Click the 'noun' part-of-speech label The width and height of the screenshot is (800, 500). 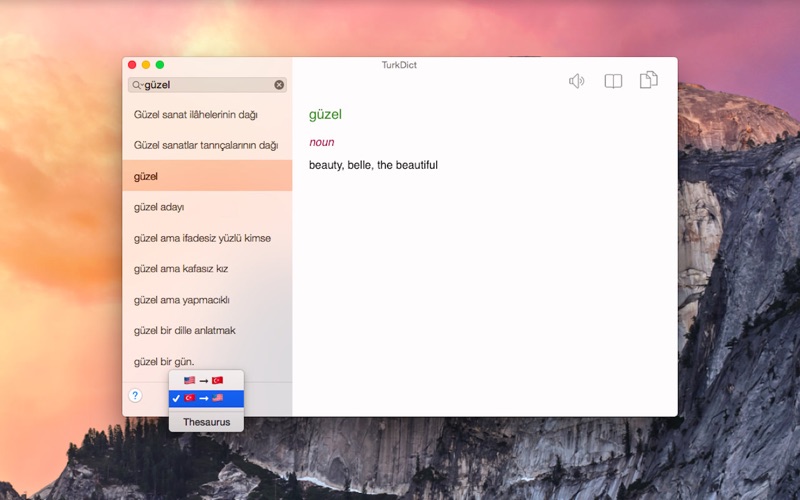click(x=321, y=142)
